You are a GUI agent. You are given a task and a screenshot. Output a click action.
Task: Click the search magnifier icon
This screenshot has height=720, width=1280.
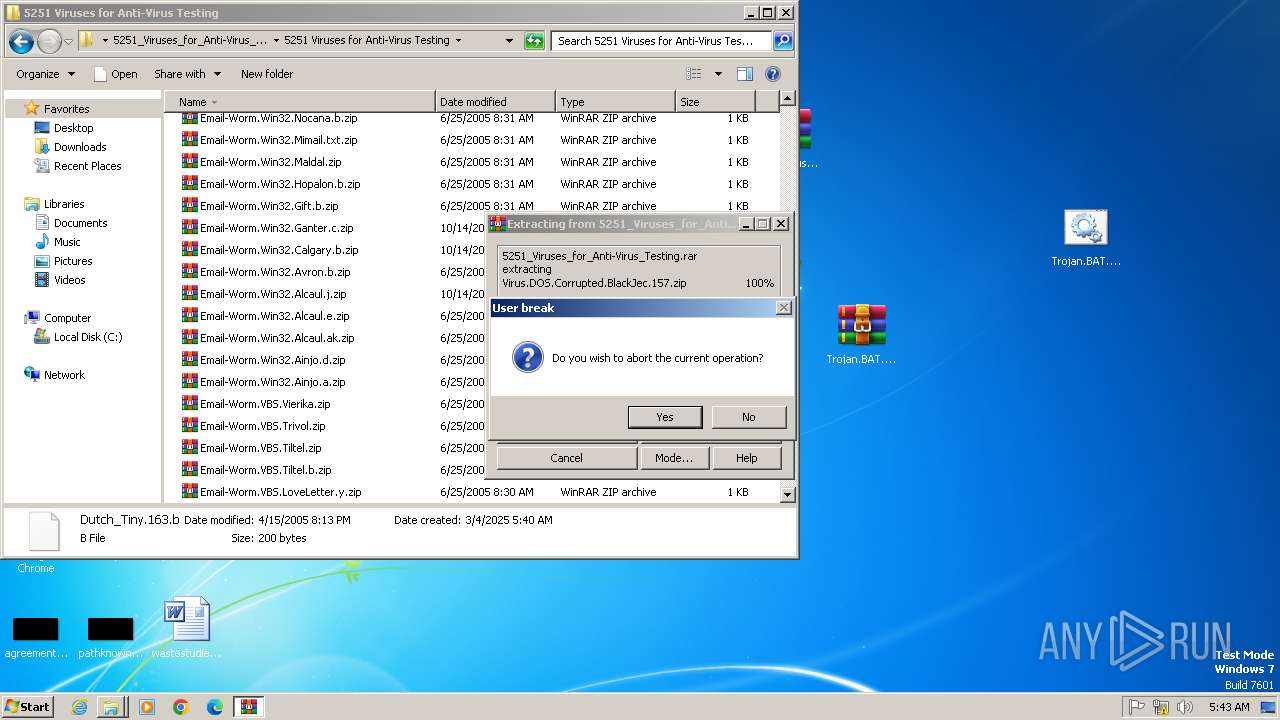[783, 41]
